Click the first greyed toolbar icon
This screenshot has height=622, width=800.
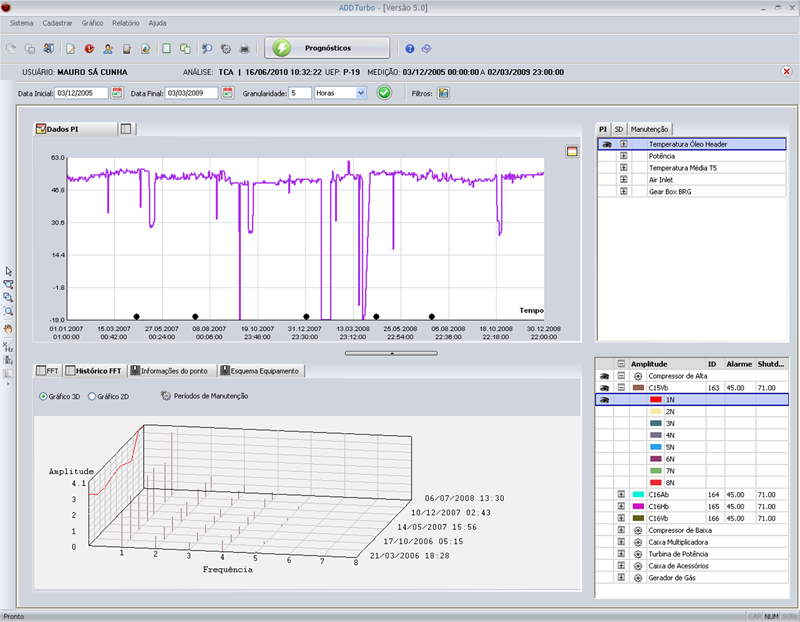pyautogui.click(x=11, y=48)
